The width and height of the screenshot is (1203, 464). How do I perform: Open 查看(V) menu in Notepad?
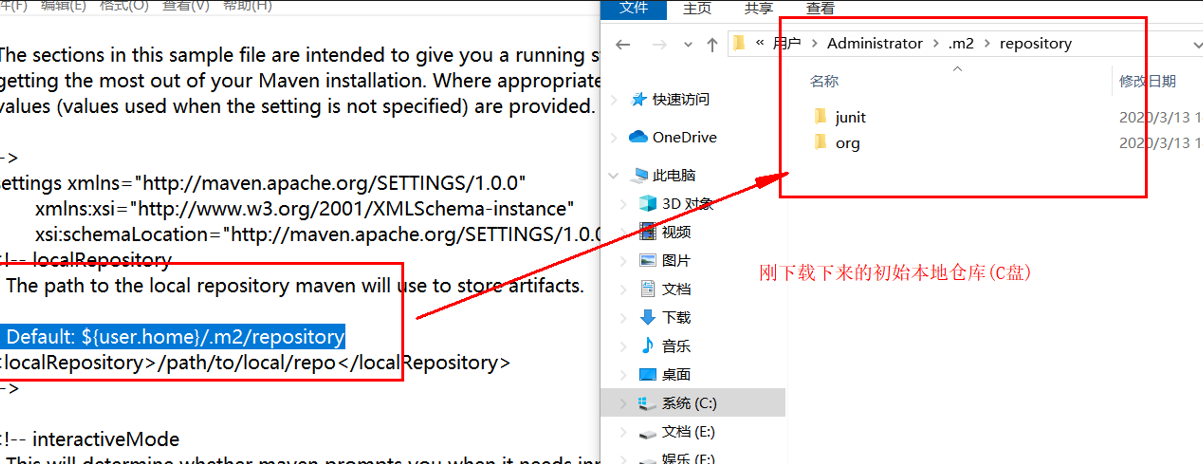point(186,6)
